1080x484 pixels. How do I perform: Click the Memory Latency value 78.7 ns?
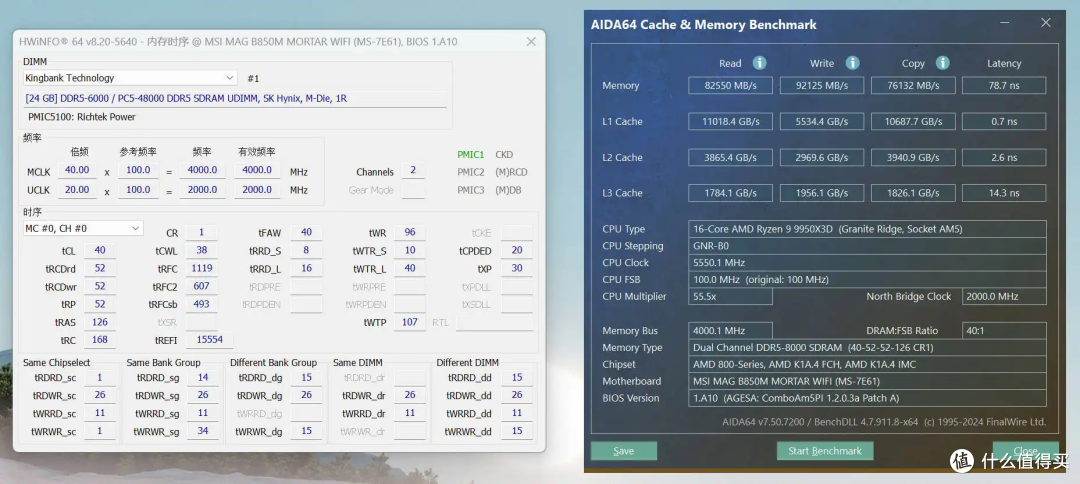(1004, 85)
